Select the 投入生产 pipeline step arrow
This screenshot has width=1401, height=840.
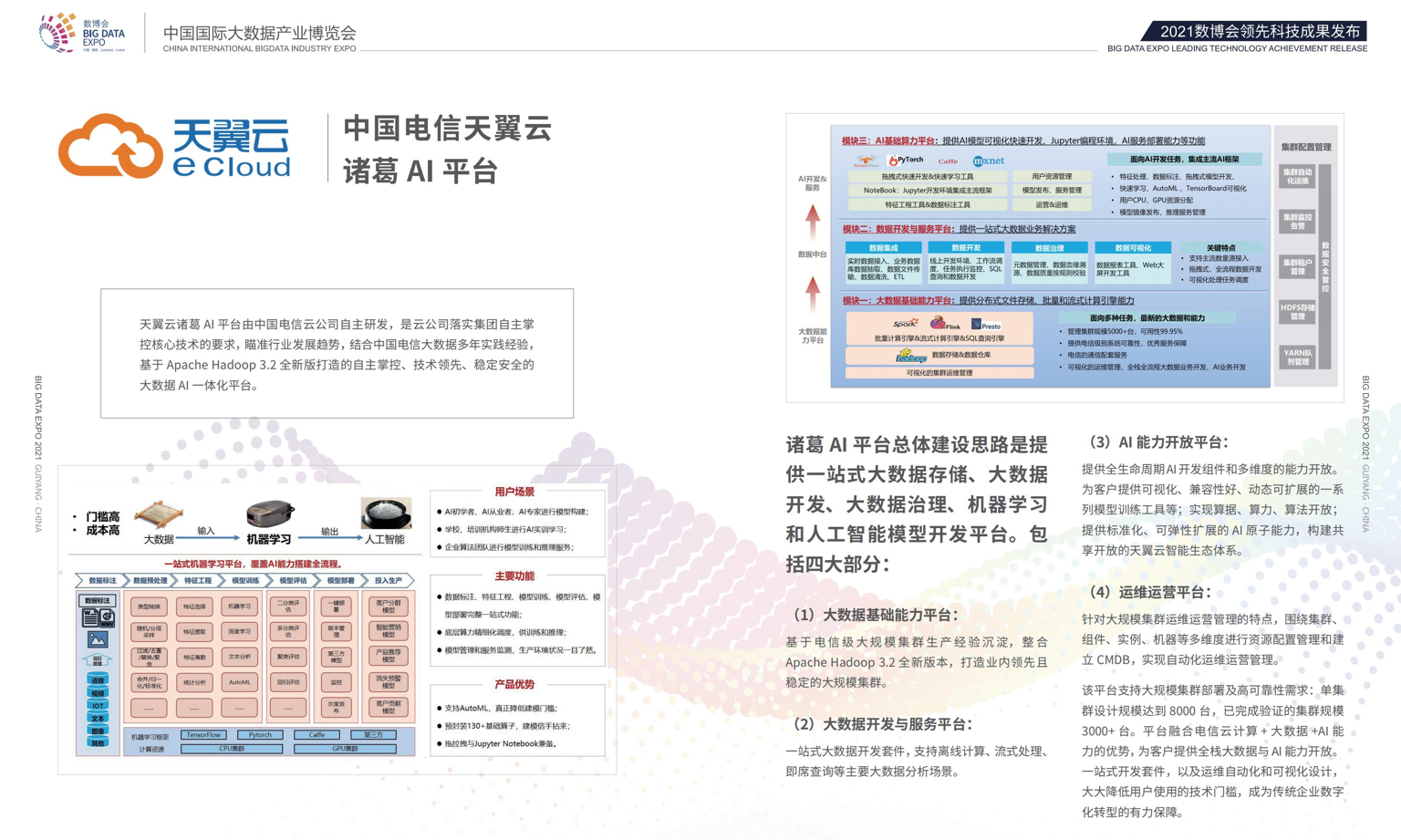[x=388, y=580]
